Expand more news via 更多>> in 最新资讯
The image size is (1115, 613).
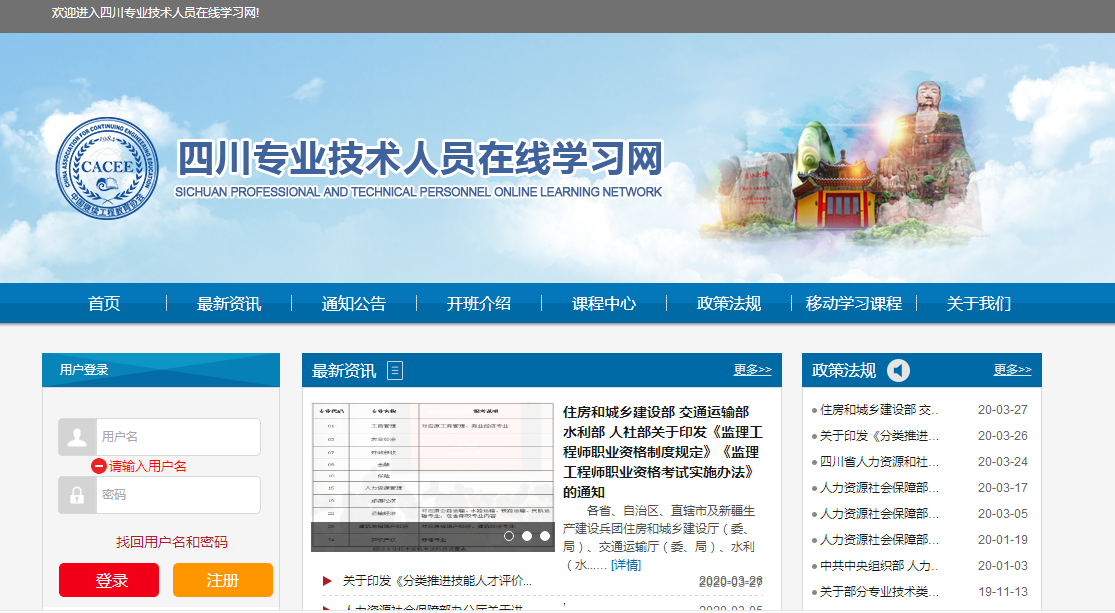tap(752, 370)
